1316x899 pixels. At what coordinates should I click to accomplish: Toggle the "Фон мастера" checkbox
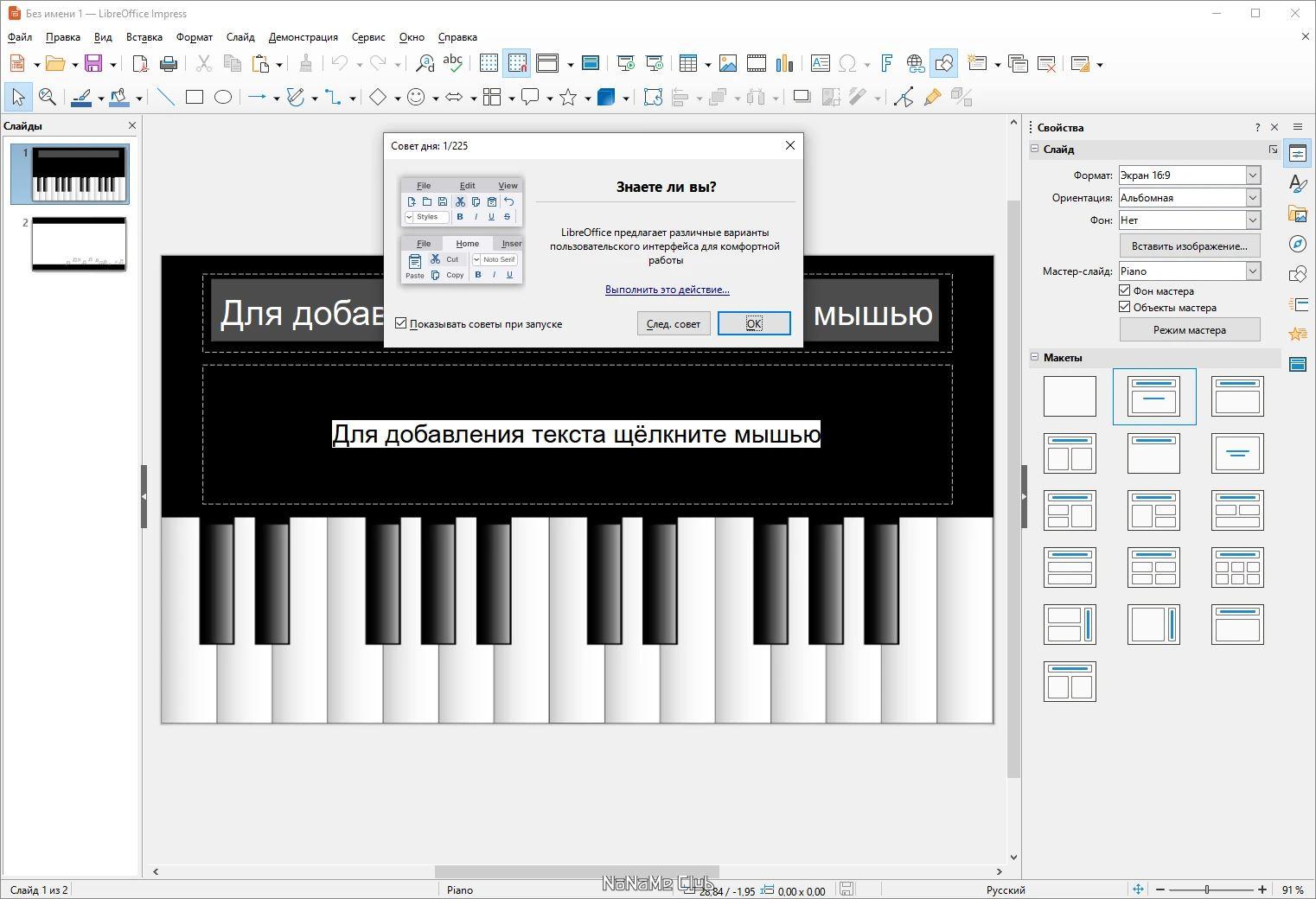coord(1125,290)
